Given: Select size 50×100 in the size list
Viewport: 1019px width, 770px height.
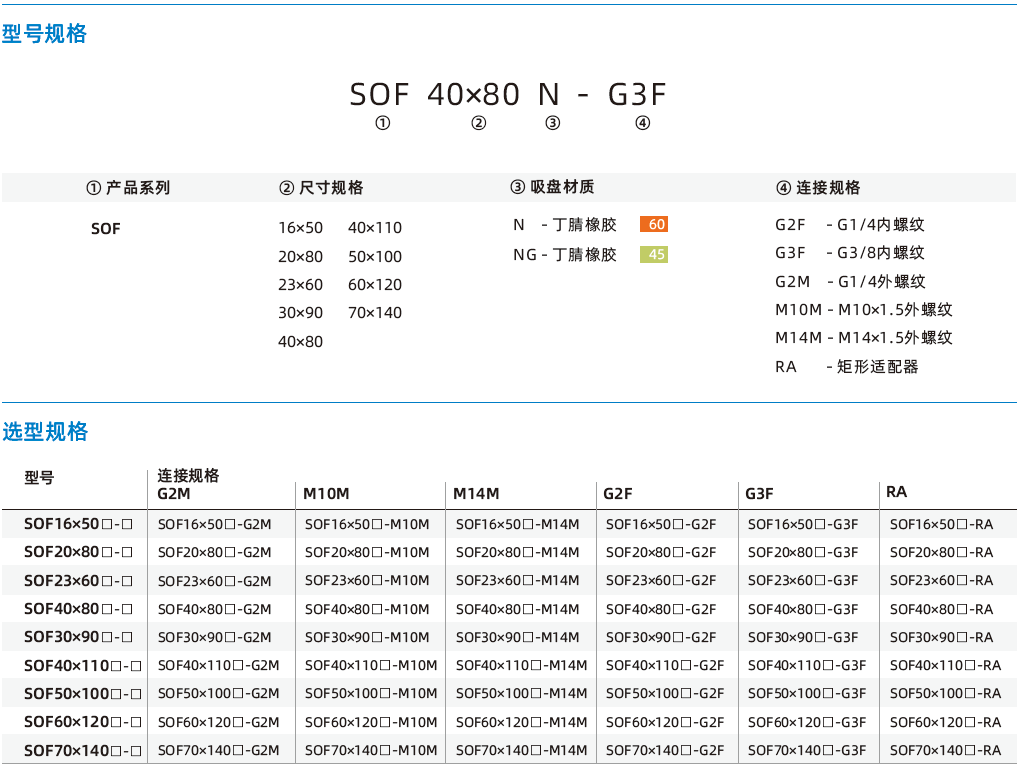Looking at the screenshot, I should tap(375, 257).
